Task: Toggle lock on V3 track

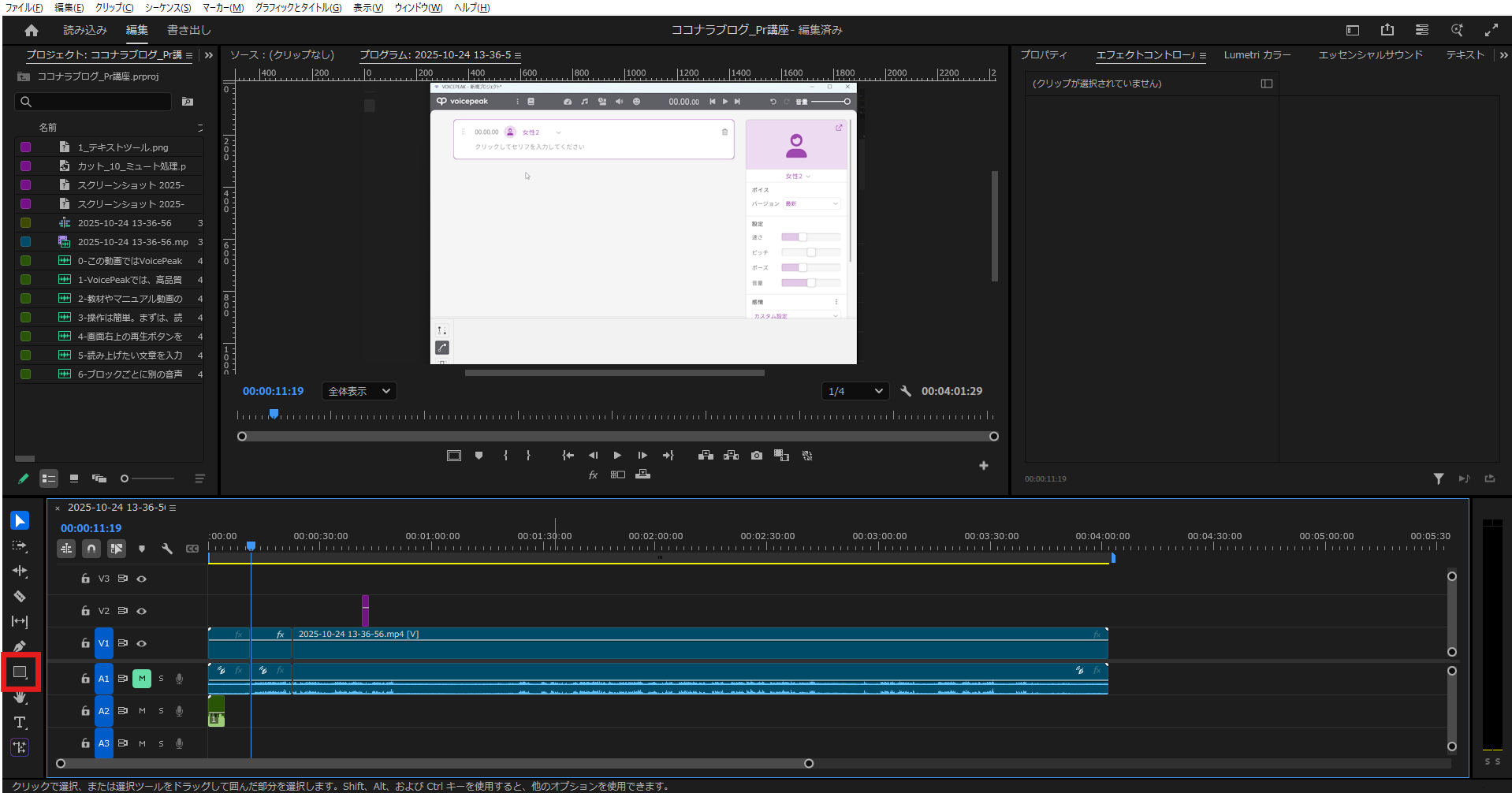Action: (85, 579)
